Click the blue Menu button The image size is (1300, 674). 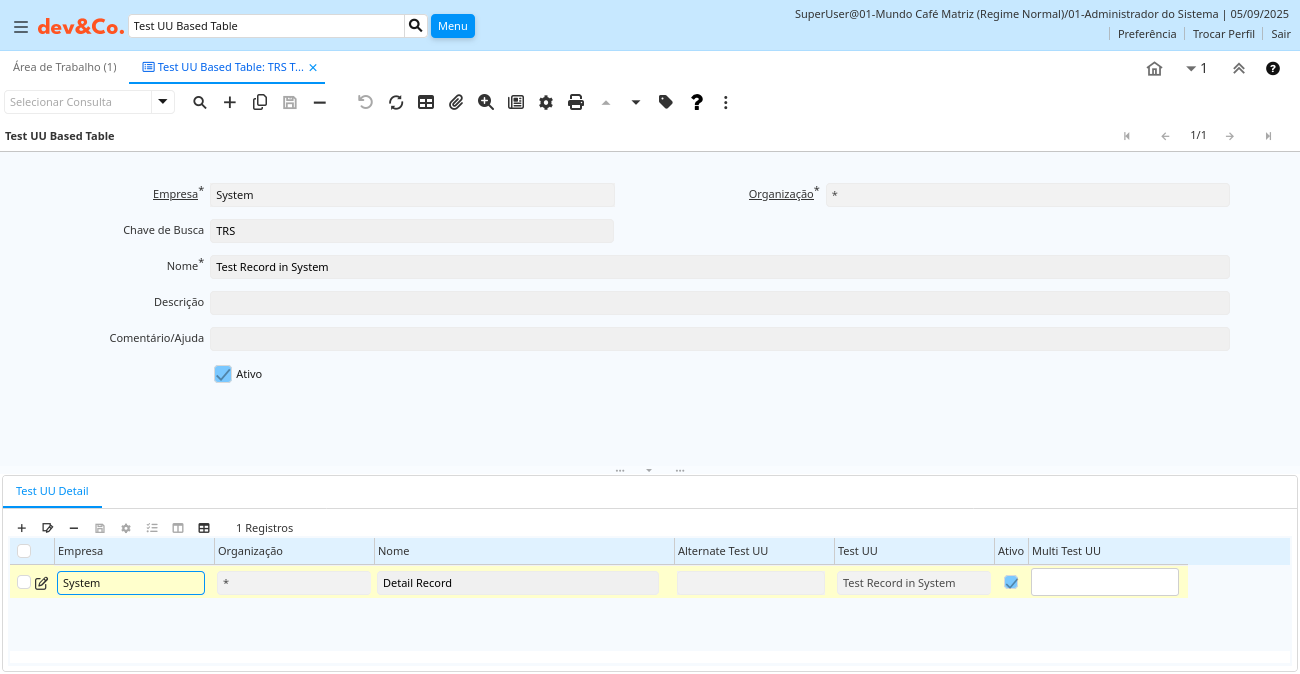453,26
